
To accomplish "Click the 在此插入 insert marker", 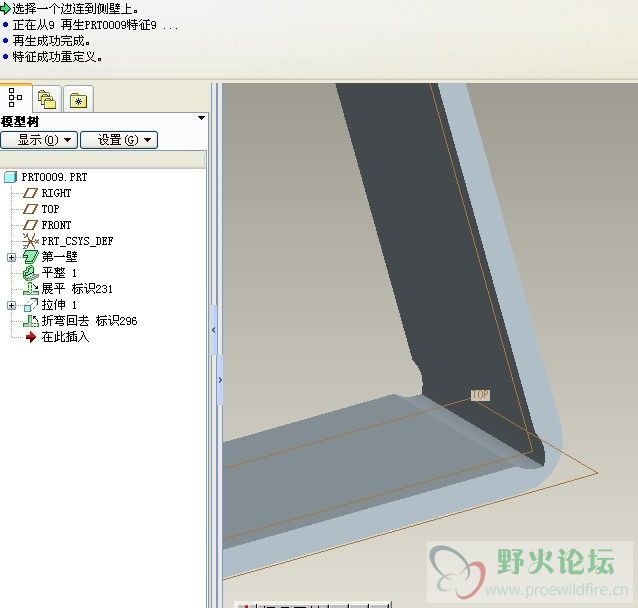I will (x=65, y=337).
